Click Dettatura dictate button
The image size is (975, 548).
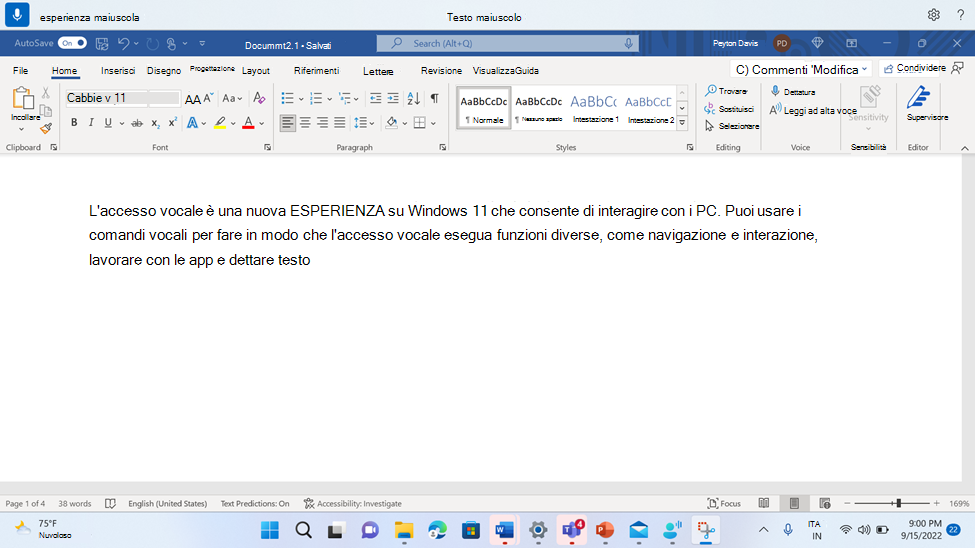[793, 91]
